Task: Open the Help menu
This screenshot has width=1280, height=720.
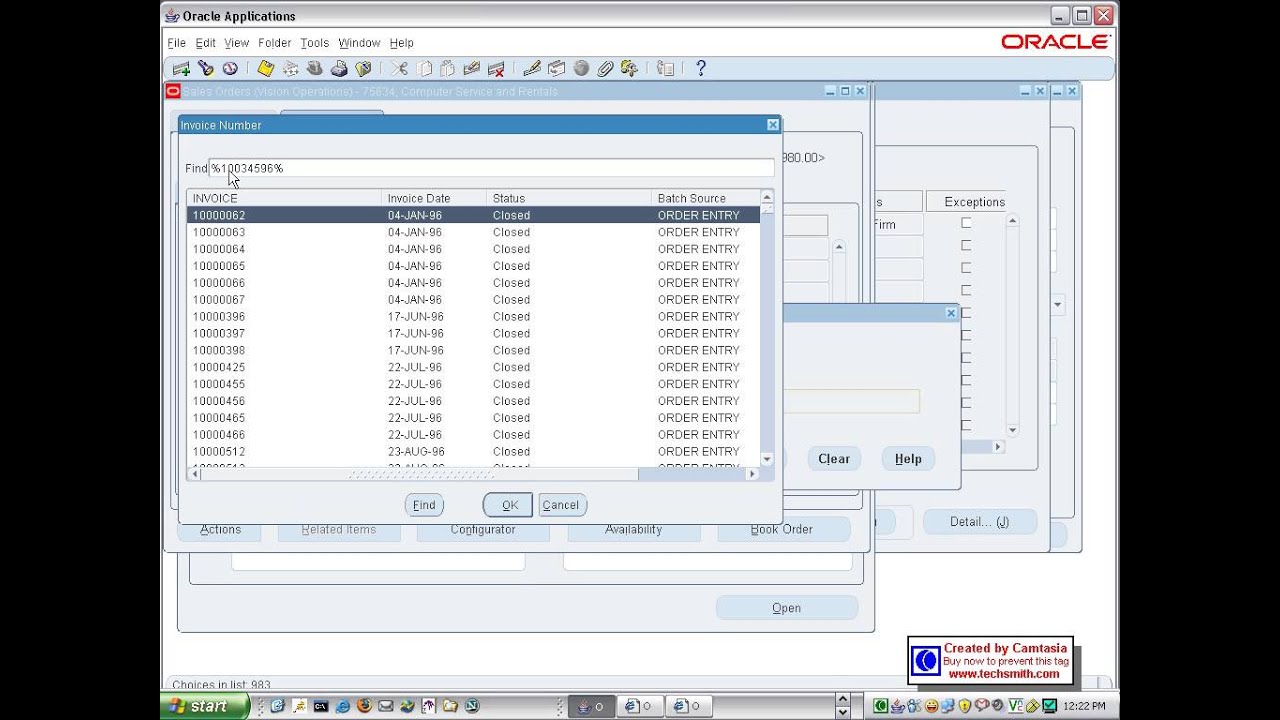Action: (401, 43)
